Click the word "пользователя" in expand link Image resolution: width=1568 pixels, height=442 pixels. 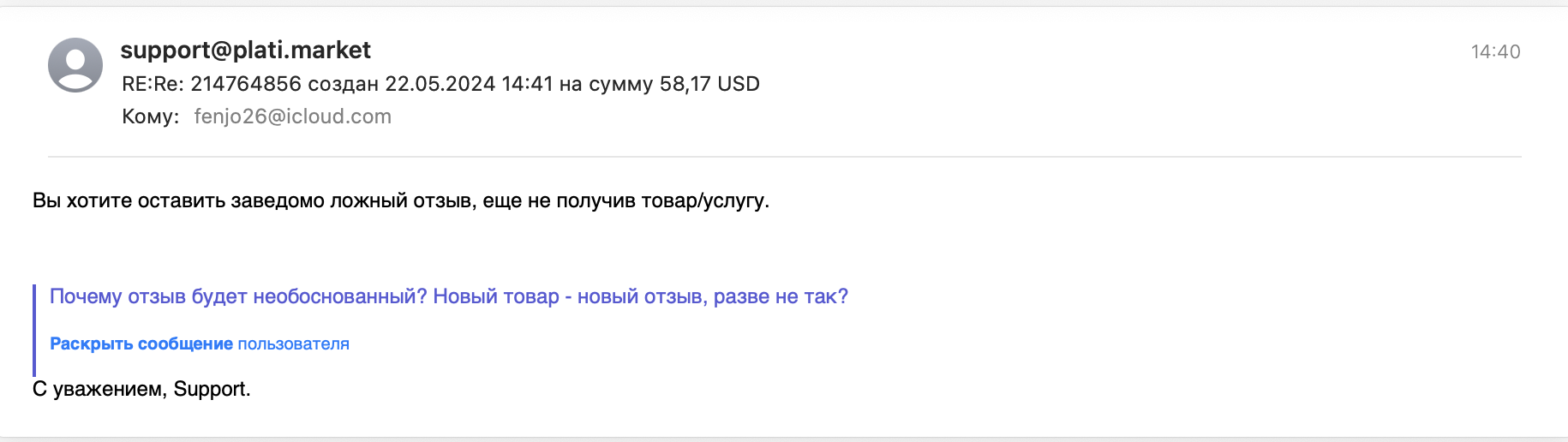[293, 343]
